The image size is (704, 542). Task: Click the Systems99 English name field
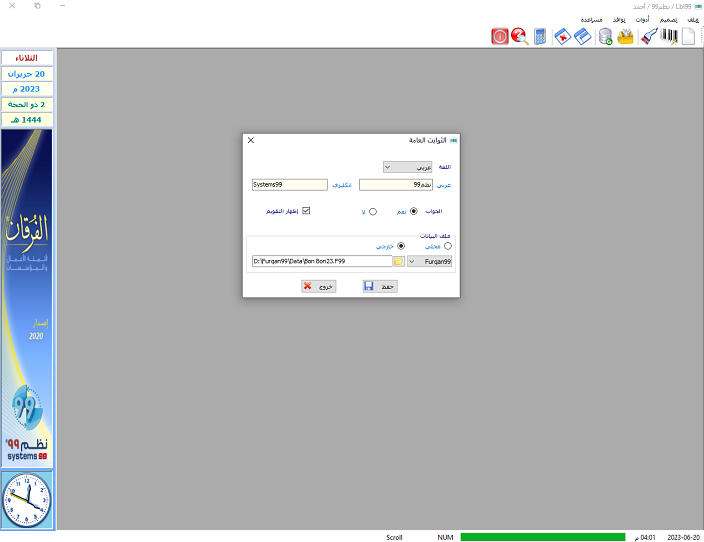click(290, 185)
